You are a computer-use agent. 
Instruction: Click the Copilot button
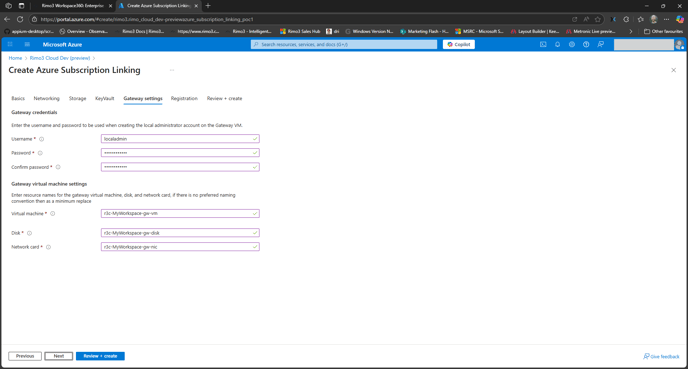459,44
